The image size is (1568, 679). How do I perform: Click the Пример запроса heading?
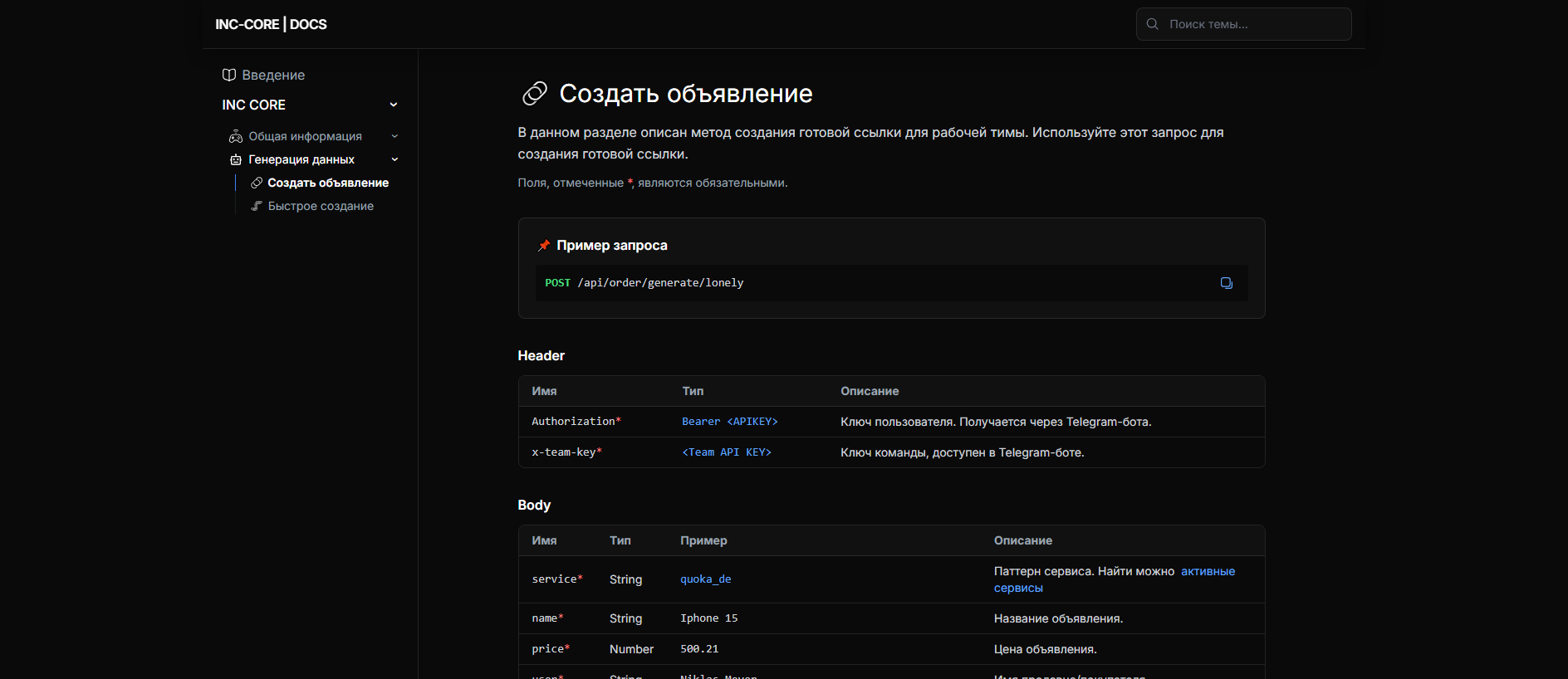[612, 246]
